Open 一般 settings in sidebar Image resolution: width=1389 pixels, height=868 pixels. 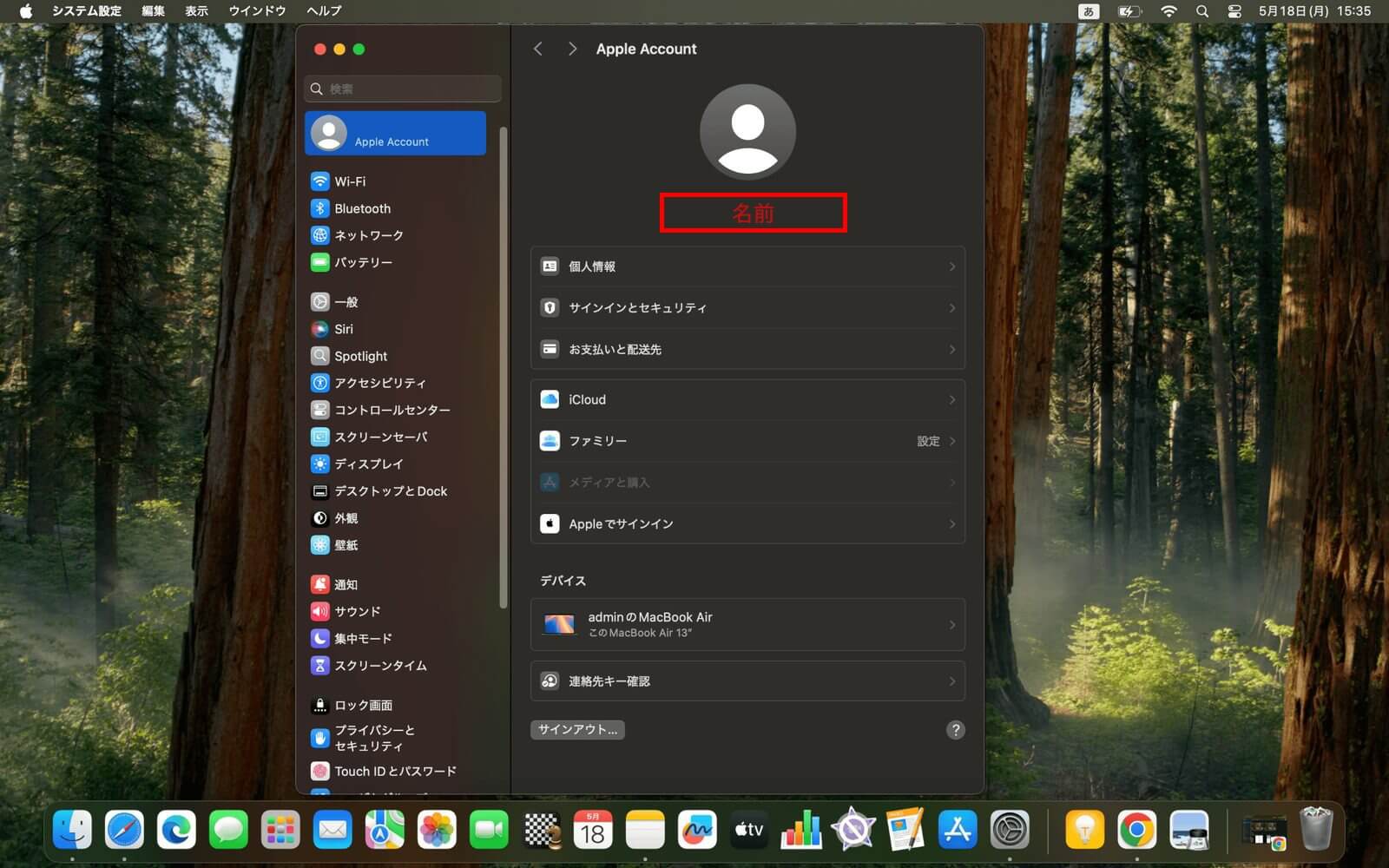[396, 302]
